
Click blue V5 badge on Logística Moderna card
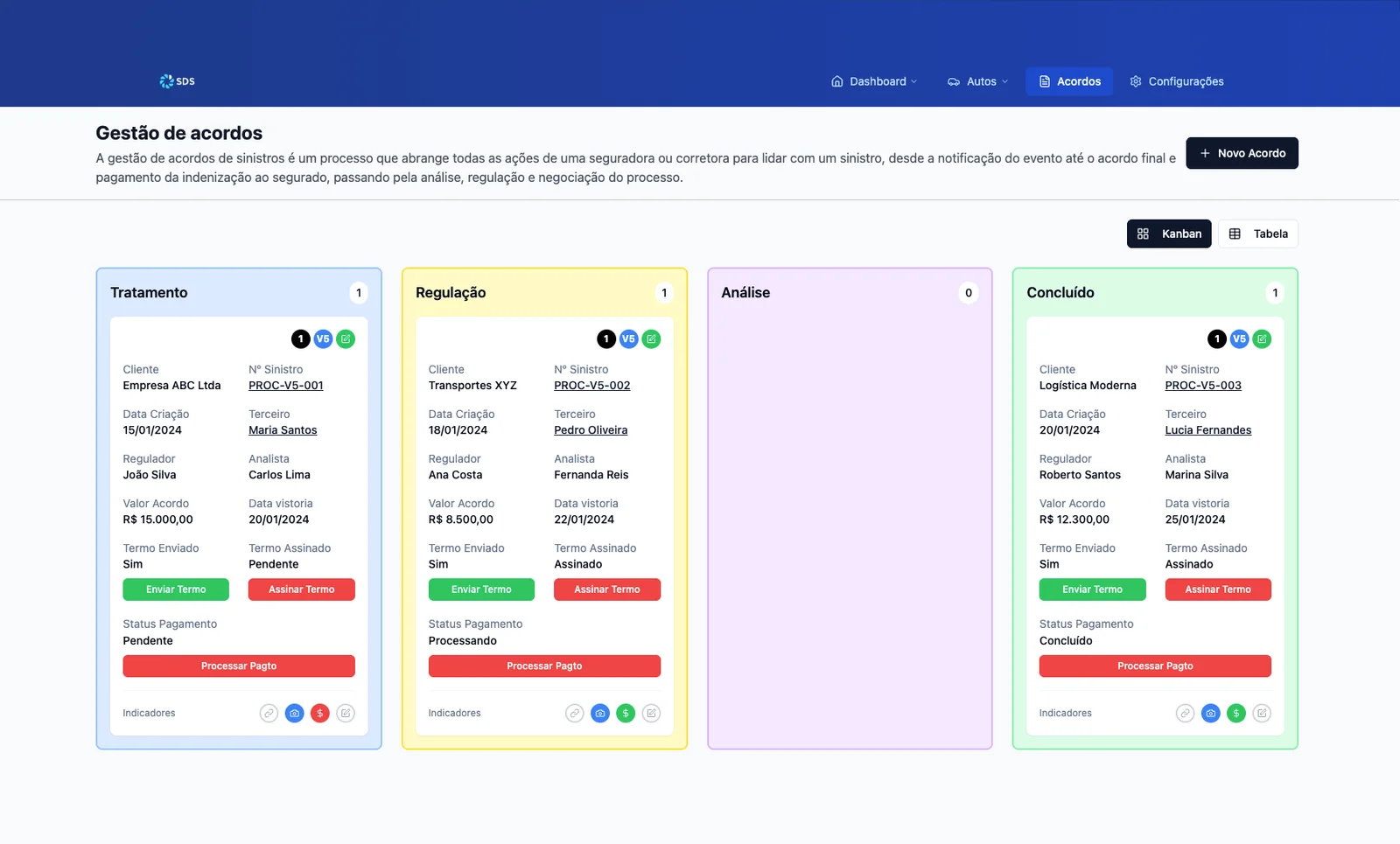coord(1239,339)
